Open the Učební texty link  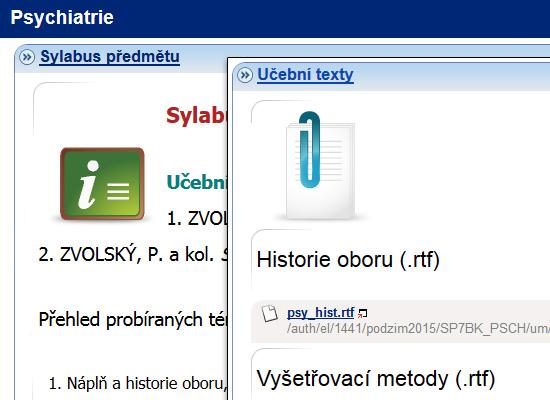tap(305, 75)
